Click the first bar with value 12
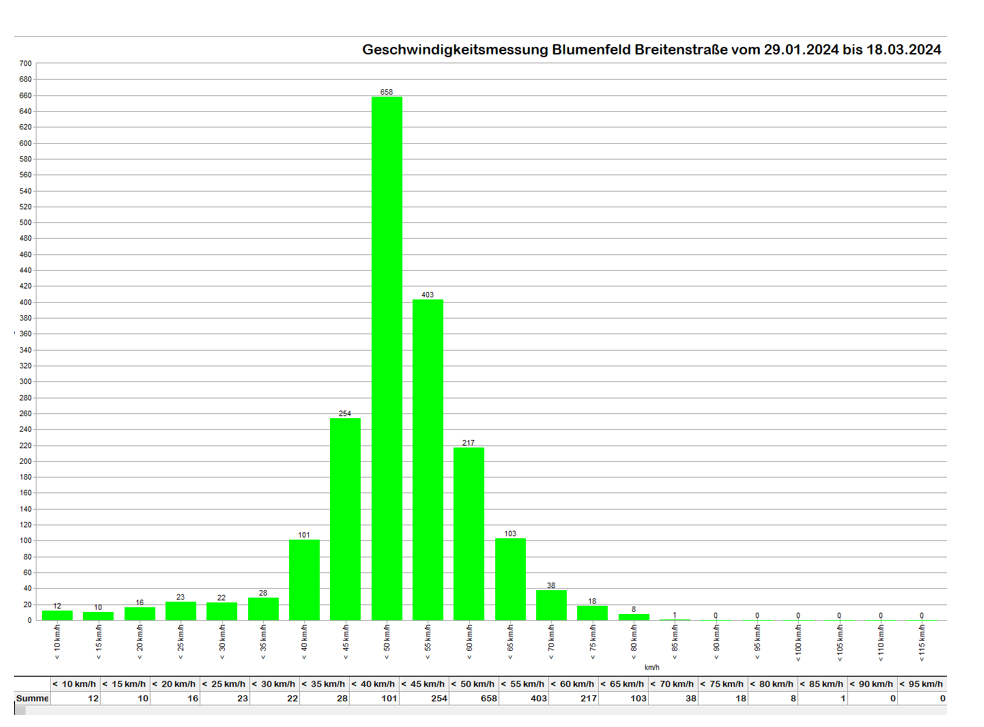984x727 pixels. (x=57, y=615)
